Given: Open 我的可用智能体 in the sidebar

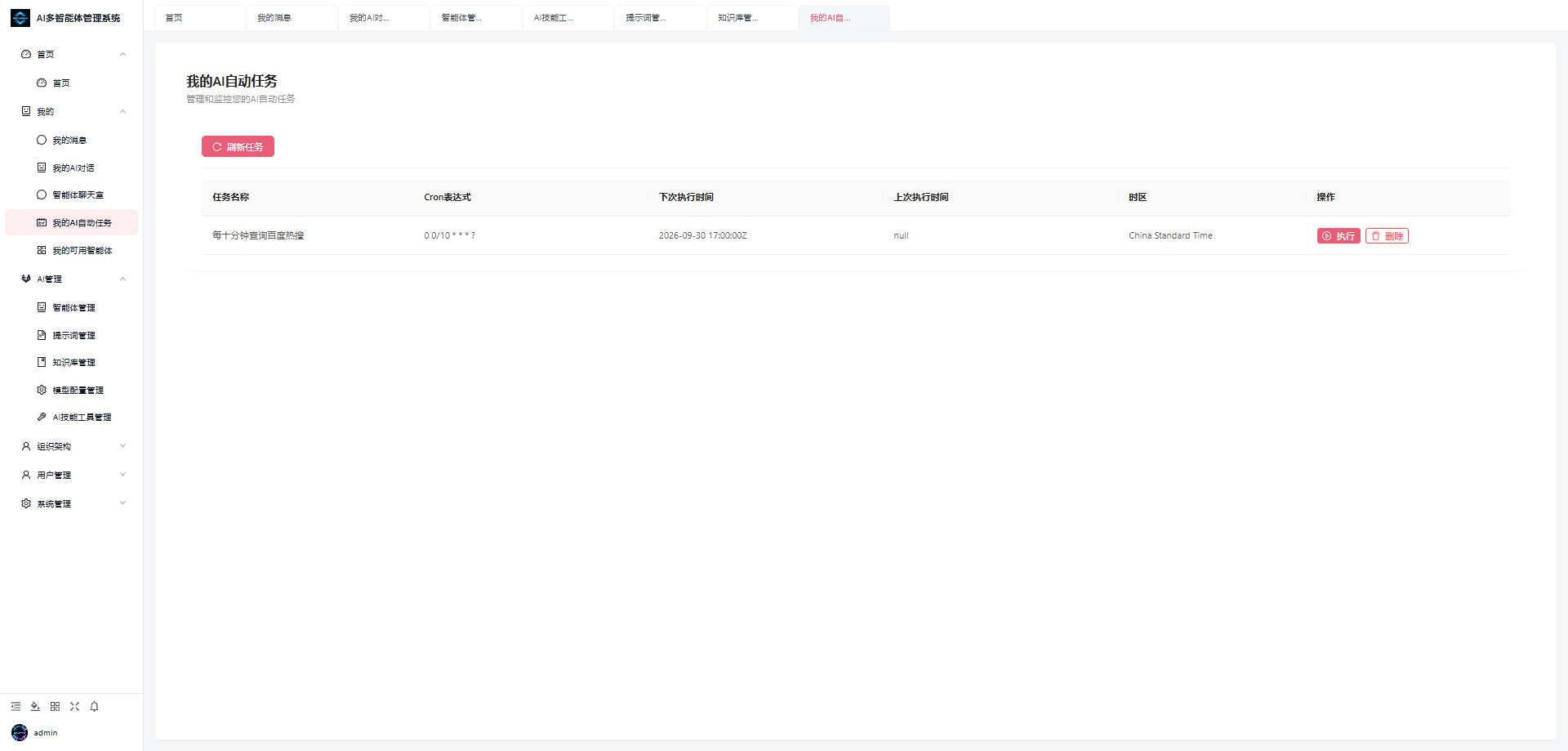Looking at the screenshot, I should [71, 250].
